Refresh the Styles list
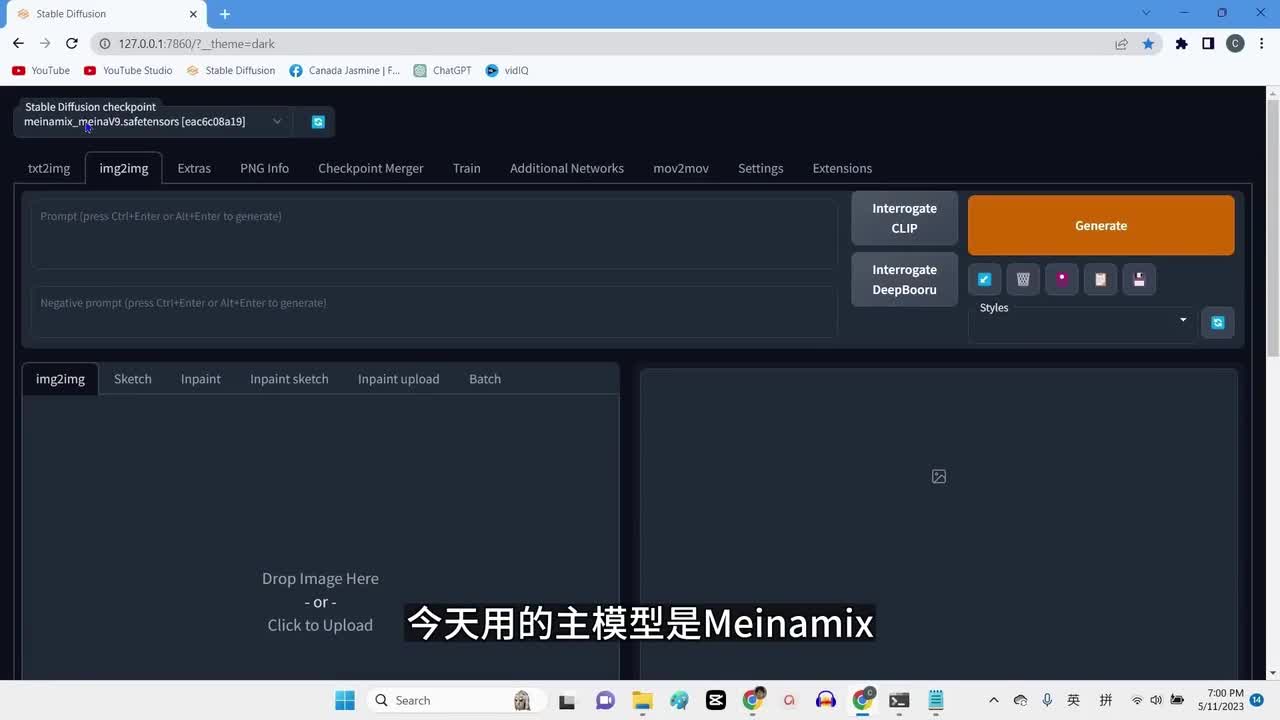Image resolution: width=1280 pixels, height=720 pixels. 1217,323
